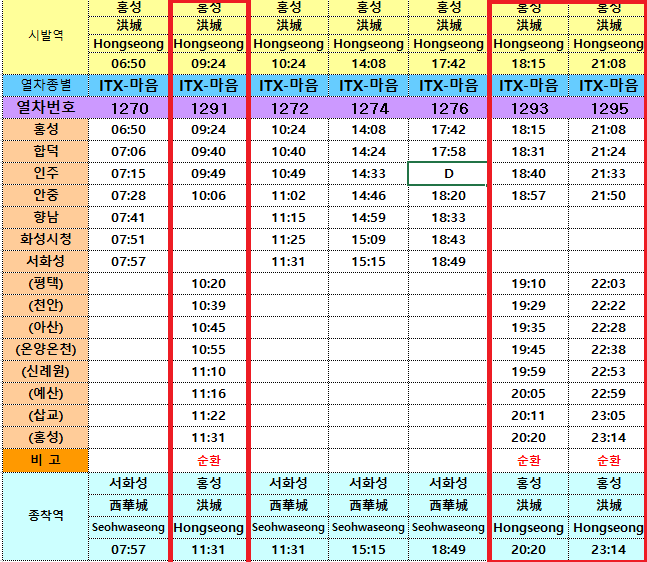Click the 안중 station label

46,195
